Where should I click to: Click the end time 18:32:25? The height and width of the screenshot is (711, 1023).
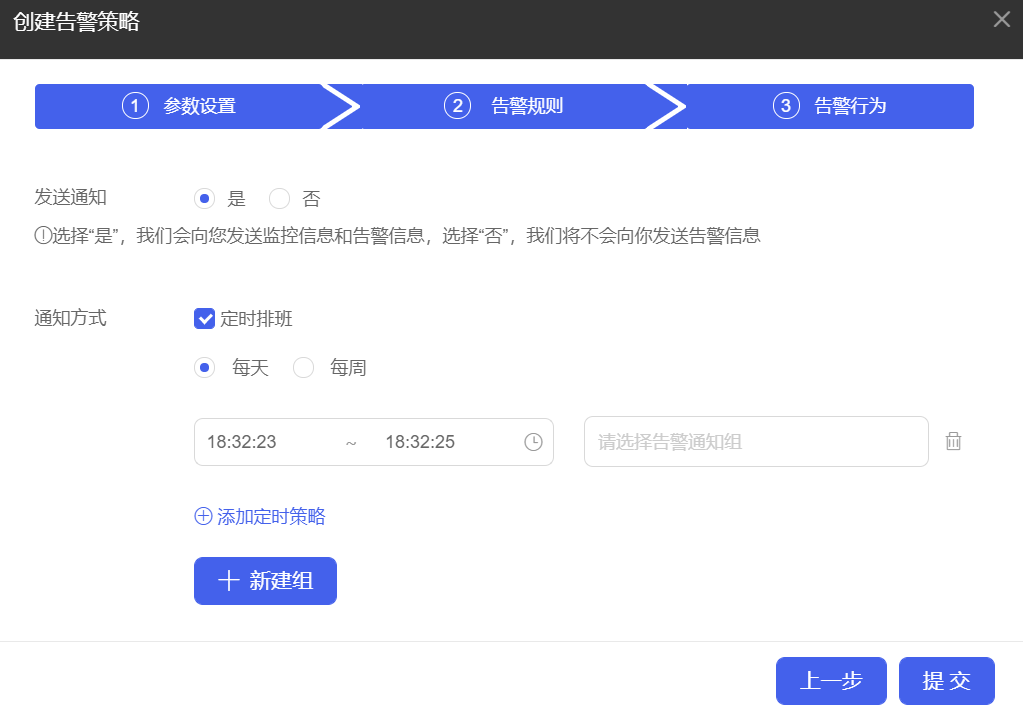click(x=420, y=442)
